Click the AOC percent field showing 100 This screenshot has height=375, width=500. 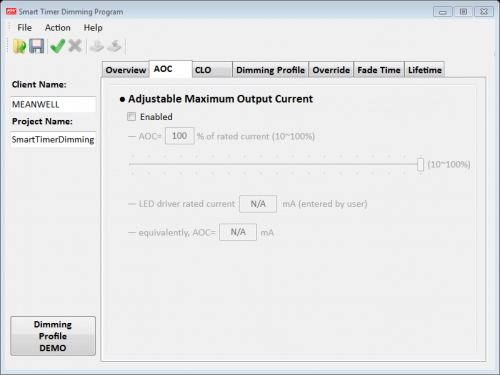pos(179,136)
